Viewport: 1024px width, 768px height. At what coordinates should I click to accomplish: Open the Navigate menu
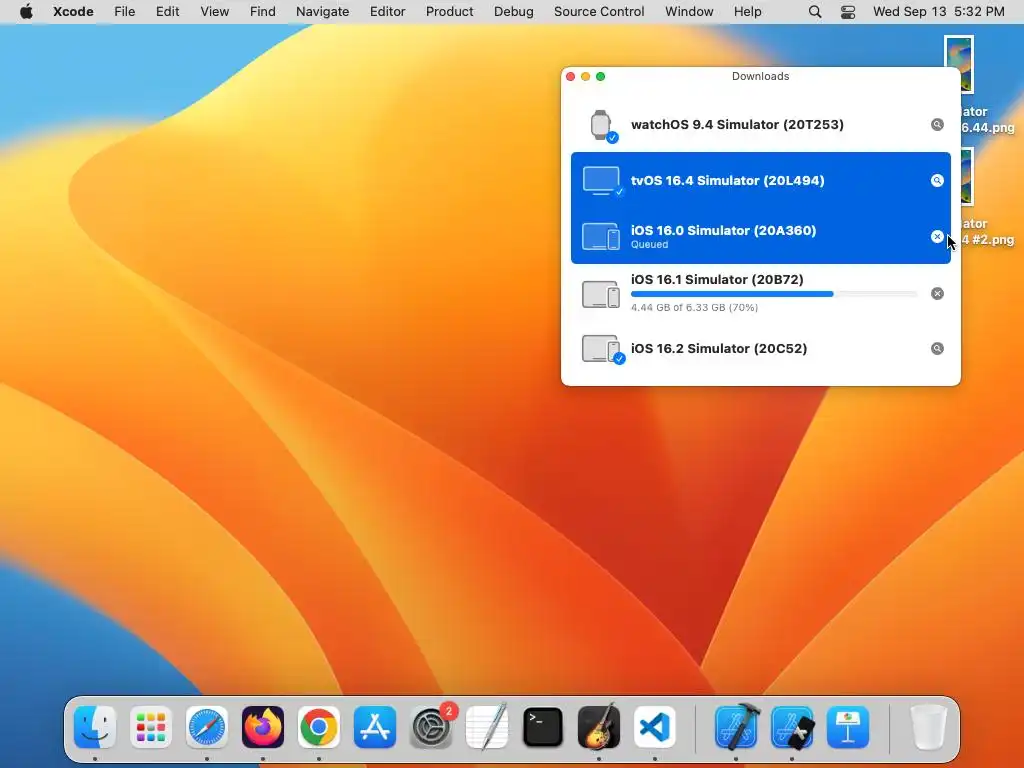(x=323, y=12)
